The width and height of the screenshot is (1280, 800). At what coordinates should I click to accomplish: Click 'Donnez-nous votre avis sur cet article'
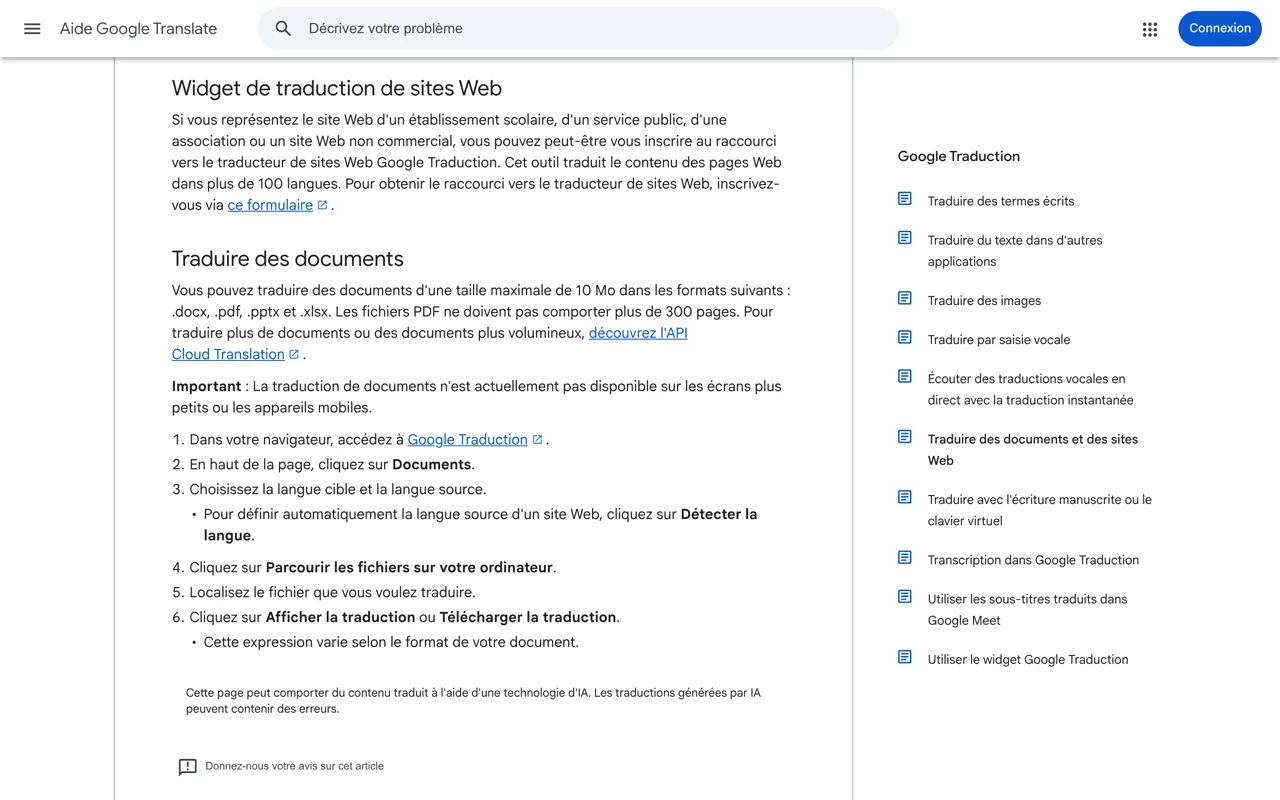click(294, 766)
